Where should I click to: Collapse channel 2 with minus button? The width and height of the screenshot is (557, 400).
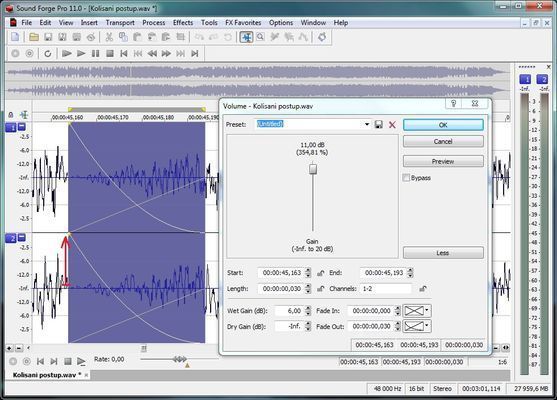click(x=22, y=237)
